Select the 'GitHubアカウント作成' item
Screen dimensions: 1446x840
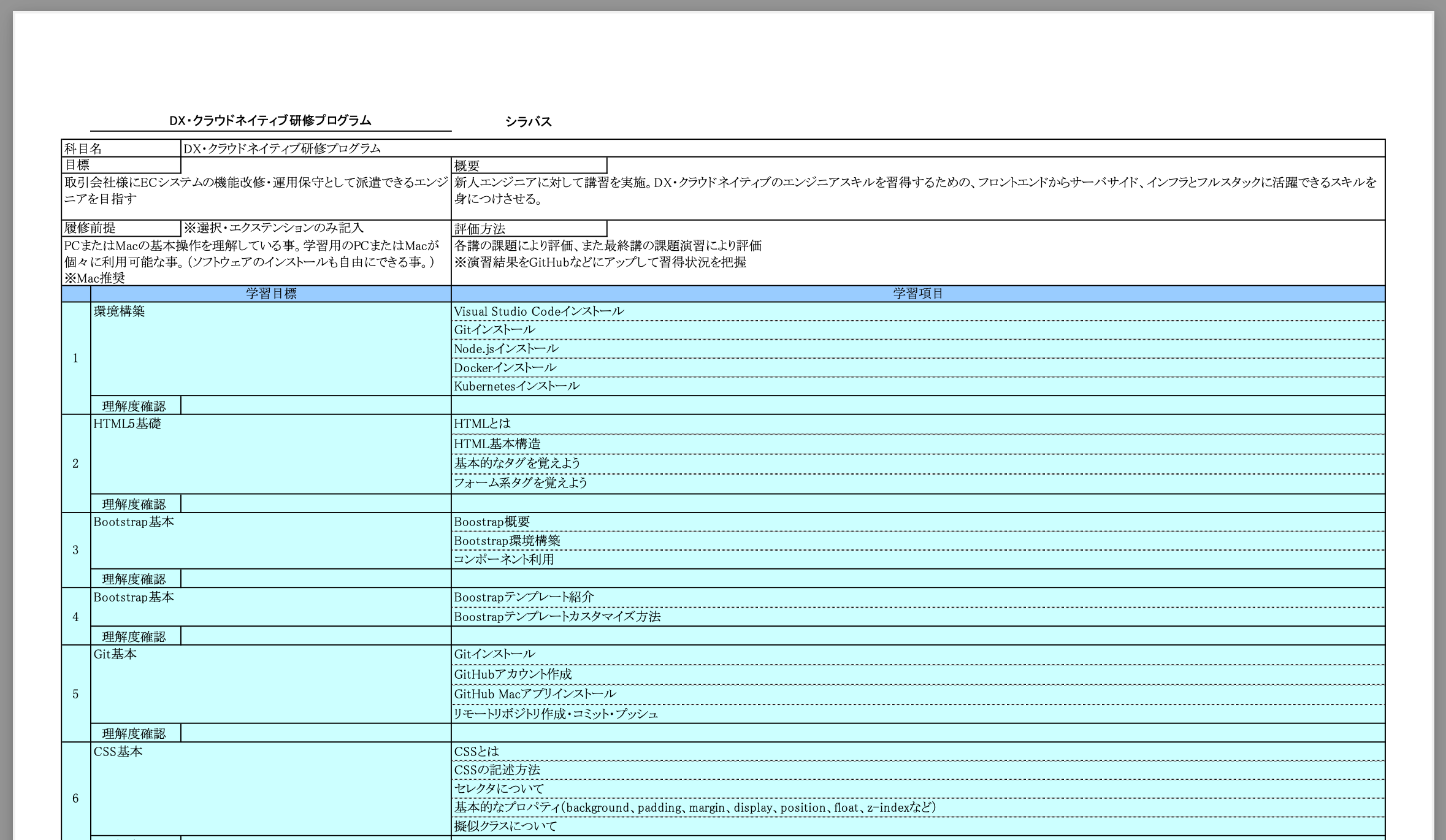(x=513, y=674)
